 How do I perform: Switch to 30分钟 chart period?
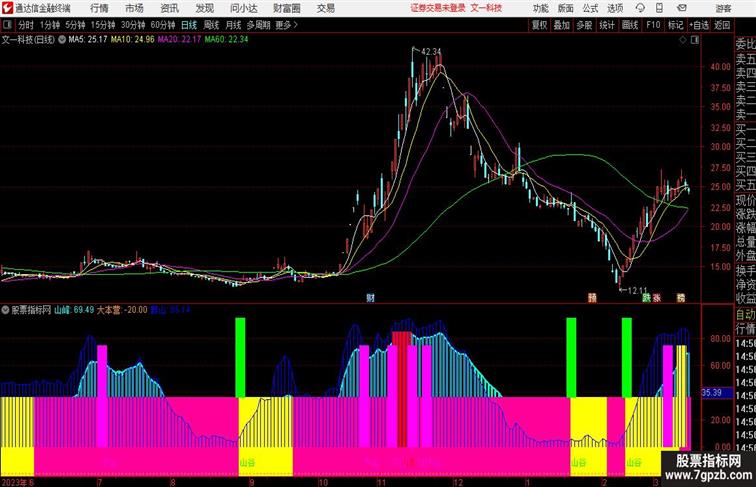pyautogui.click(x=133, y=25)
